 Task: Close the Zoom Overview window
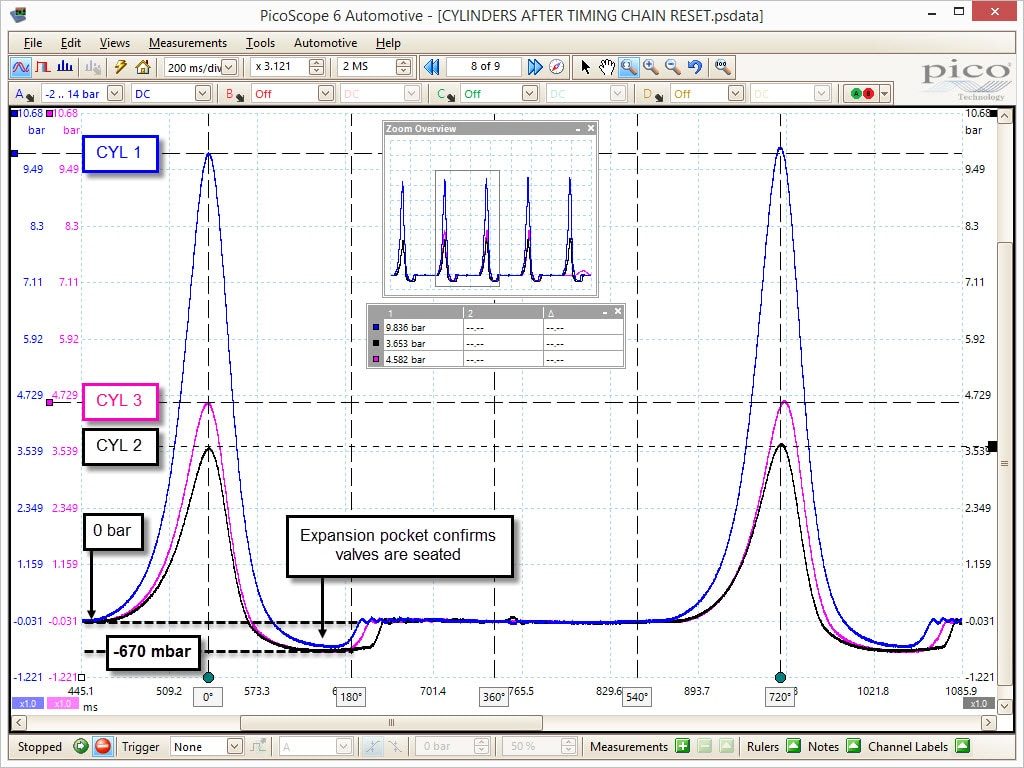(x=591, y=129)
